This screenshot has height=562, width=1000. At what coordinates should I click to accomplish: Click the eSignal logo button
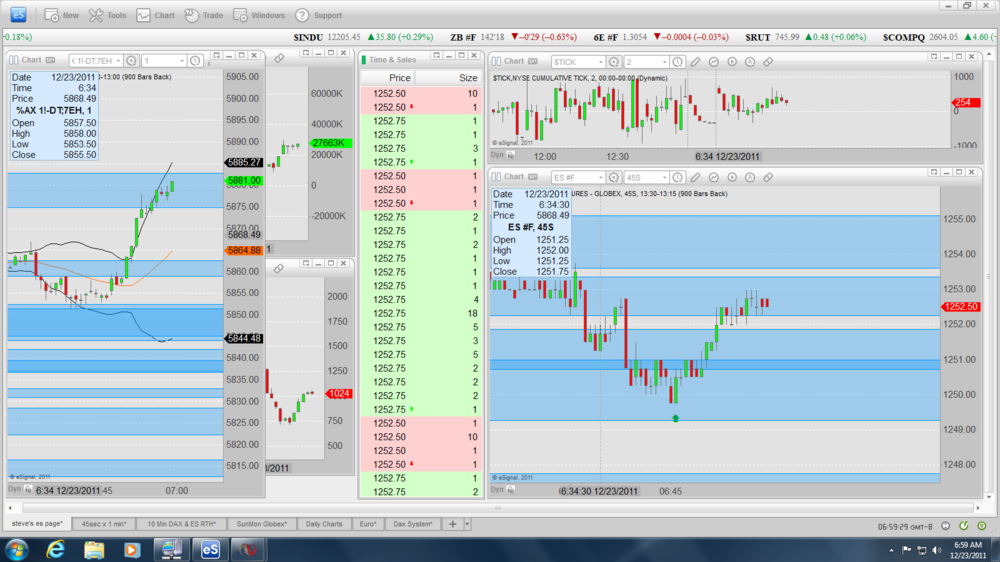18,15
